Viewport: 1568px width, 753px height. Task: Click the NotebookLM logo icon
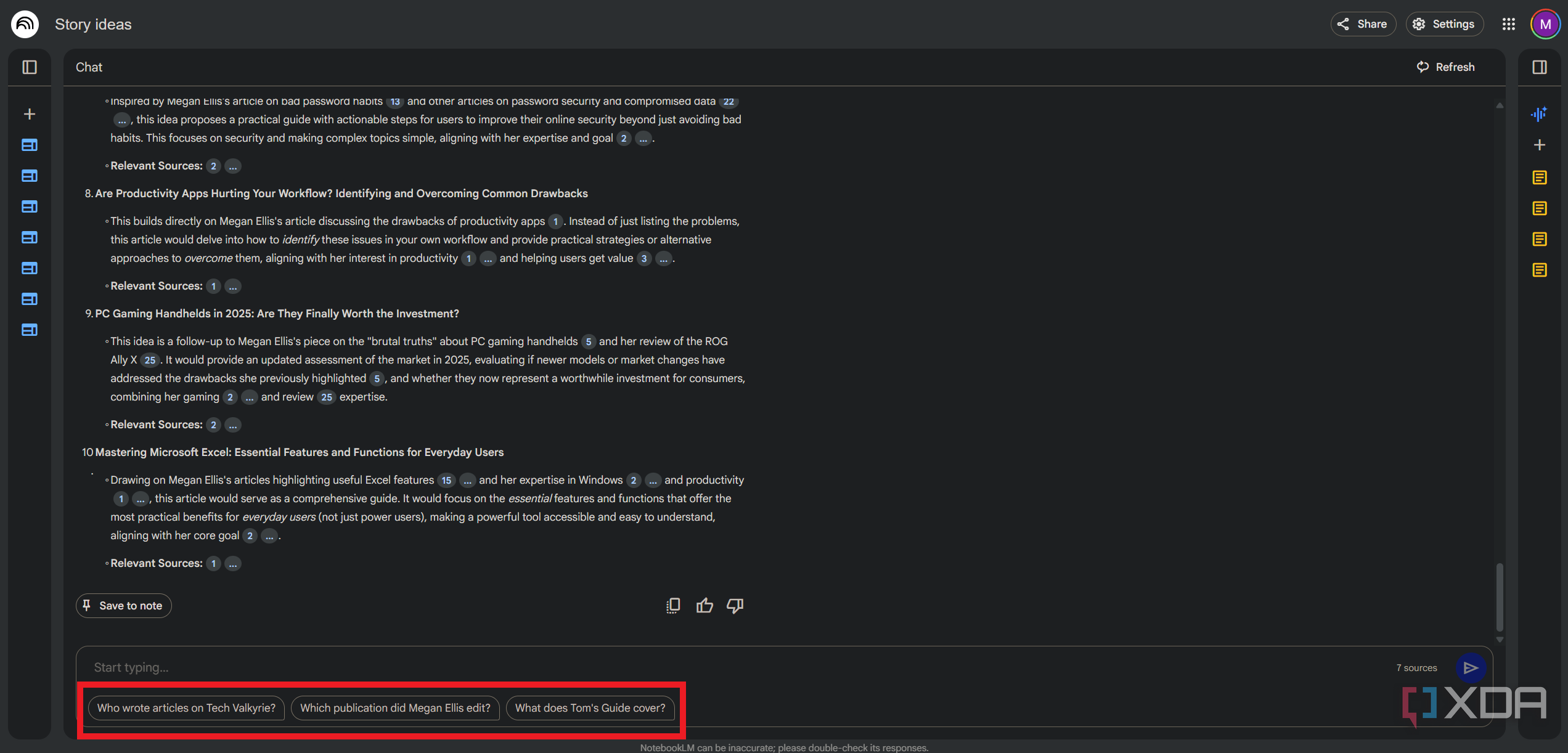25,24
